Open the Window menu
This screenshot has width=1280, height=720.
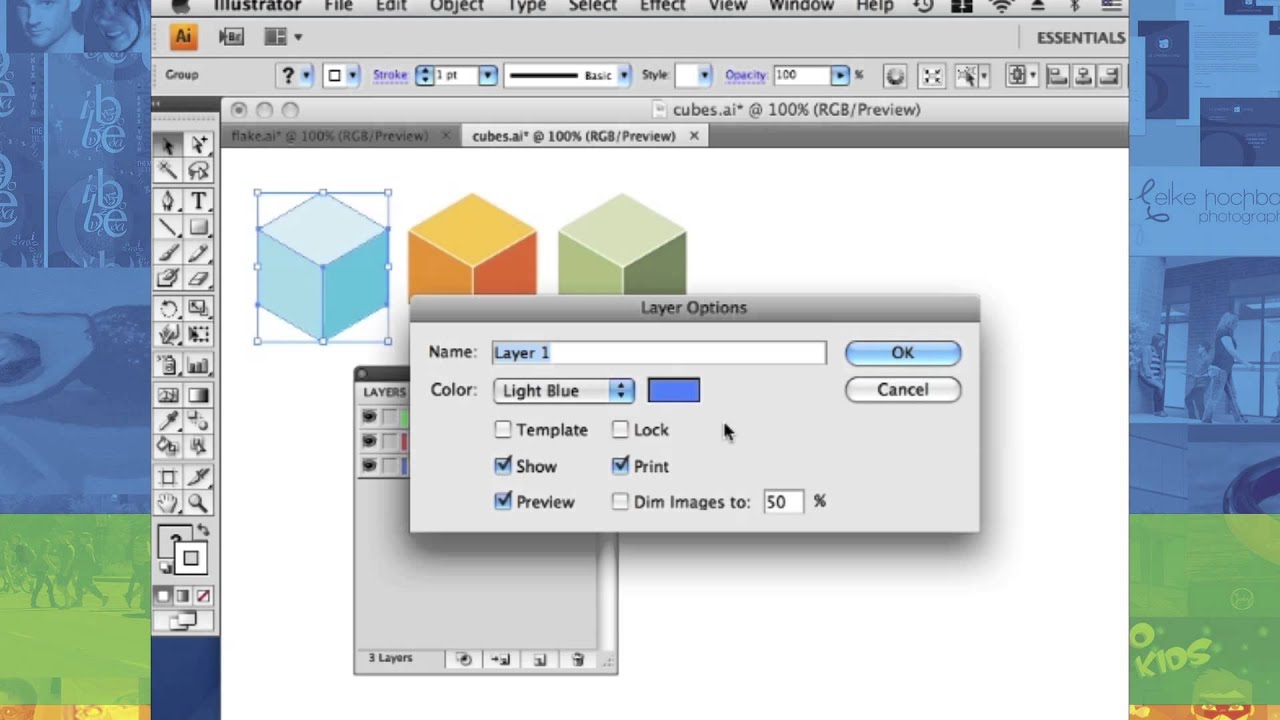[x=801, y=6]
